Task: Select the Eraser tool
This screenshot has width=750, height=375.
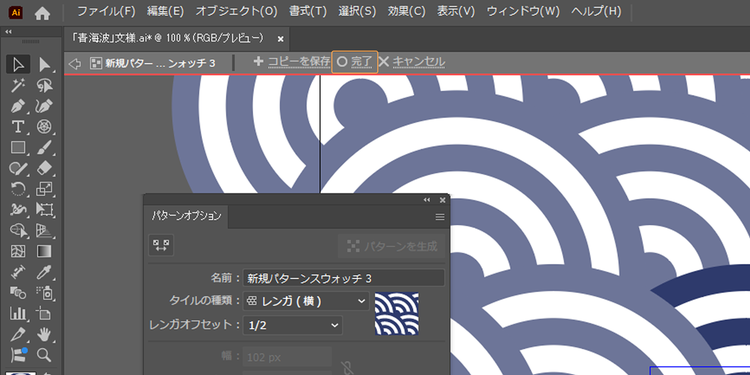Action: 44,168
